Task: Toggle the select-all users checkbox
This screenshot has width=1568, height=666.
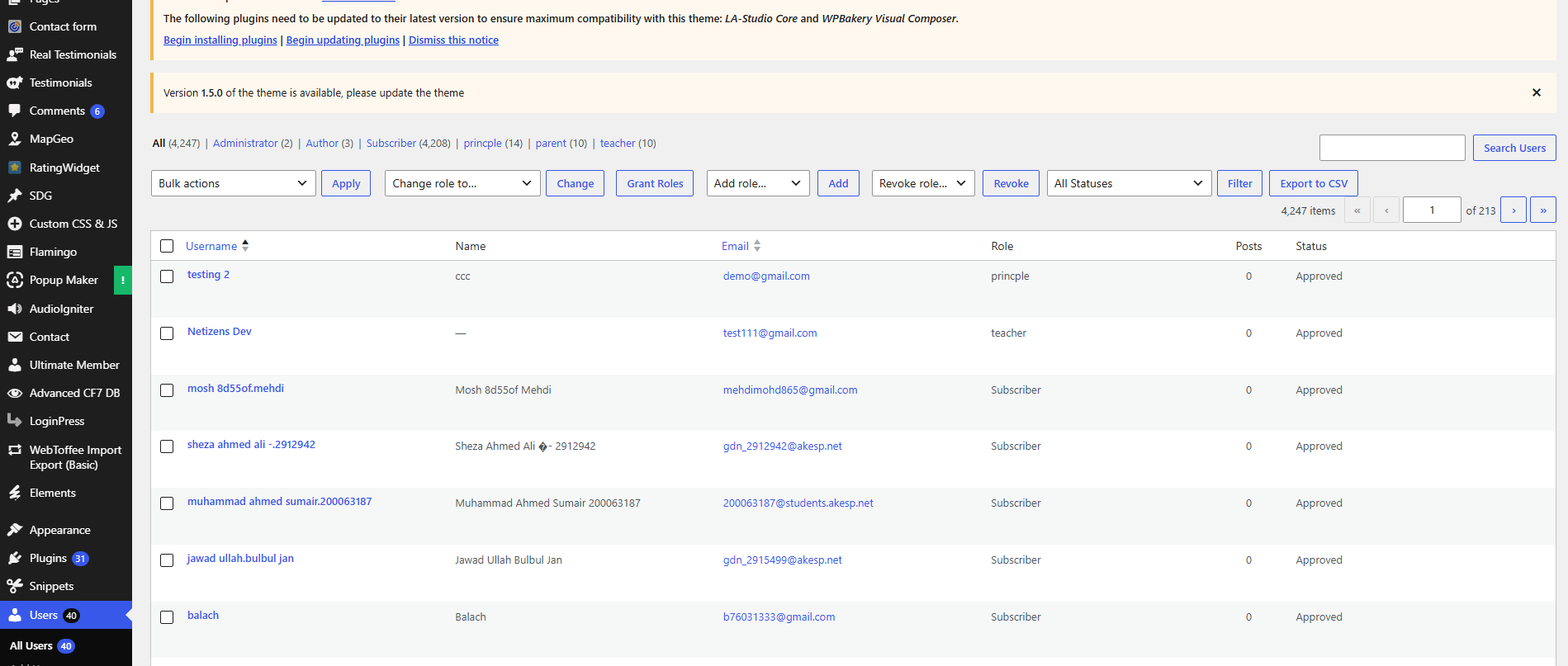Action: 167,246
